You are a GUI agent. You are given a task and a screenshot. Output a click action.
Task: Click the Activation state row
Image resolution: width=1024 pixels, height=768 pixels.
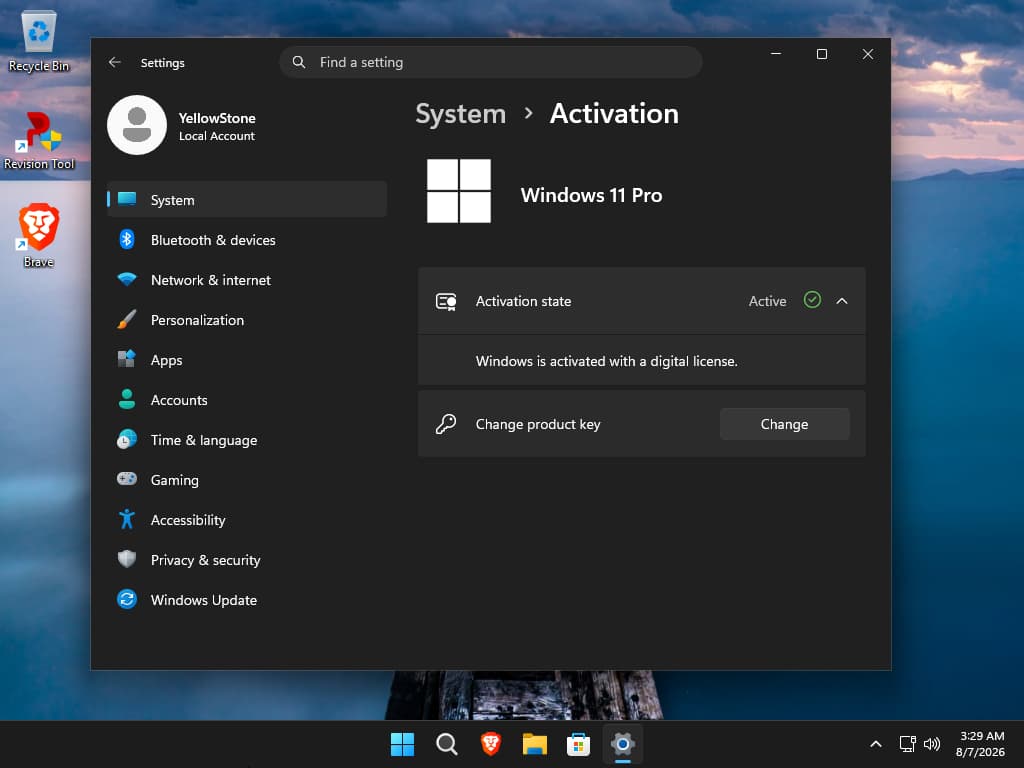click(x=641, y=300)
